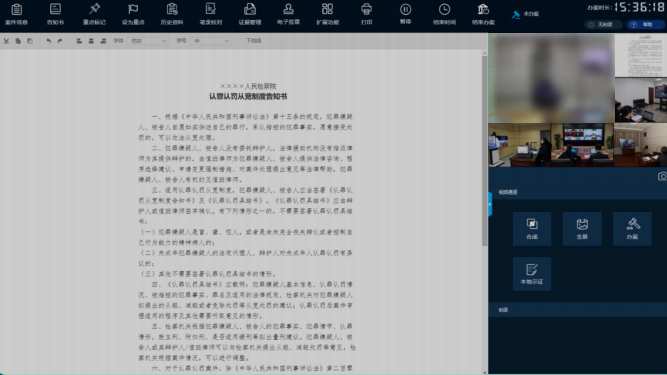Open the 告知书 notification document
The image size is (667, 375).
click(x=55, y=14)
